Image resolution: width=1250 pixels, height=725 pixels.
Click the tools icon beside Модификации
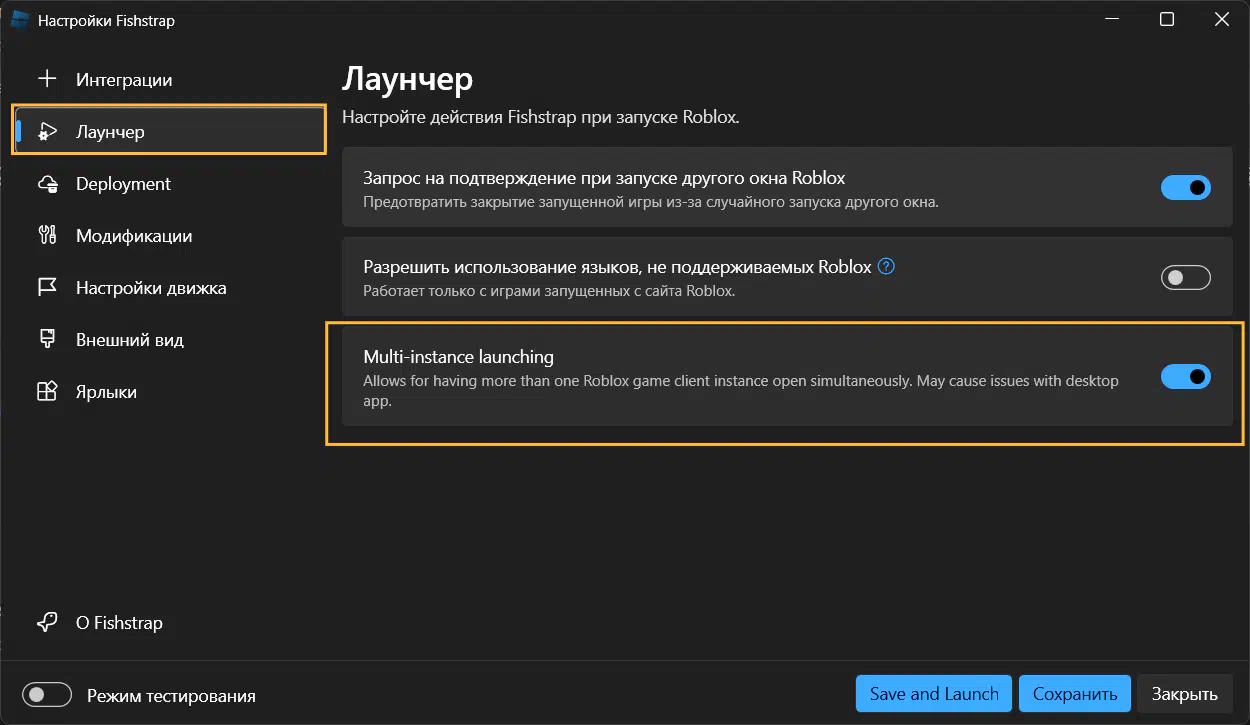click(x=47, y=236)
